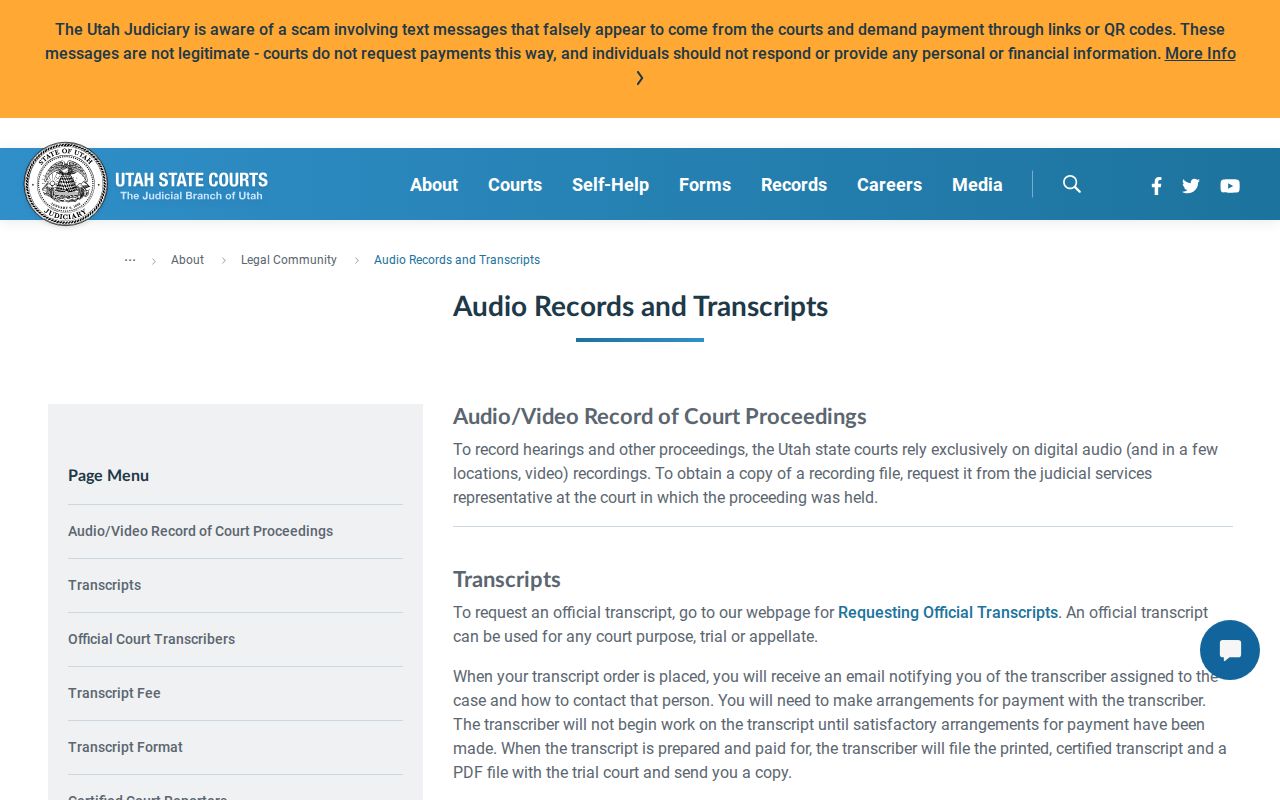1280x800 pixels.
Task: Open the Records navigation menu
Action: (x=794, y=185)
